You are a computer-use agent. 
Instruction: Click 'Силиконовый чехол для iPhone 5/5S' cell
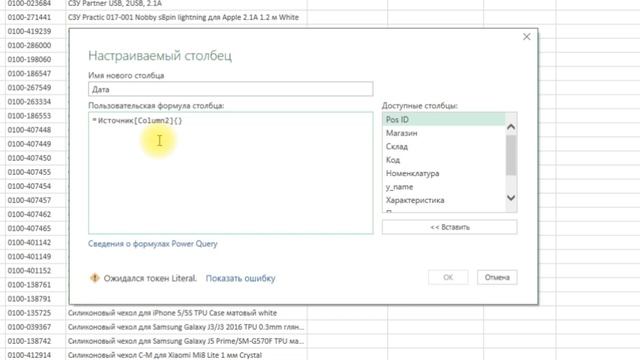[186, 313]
